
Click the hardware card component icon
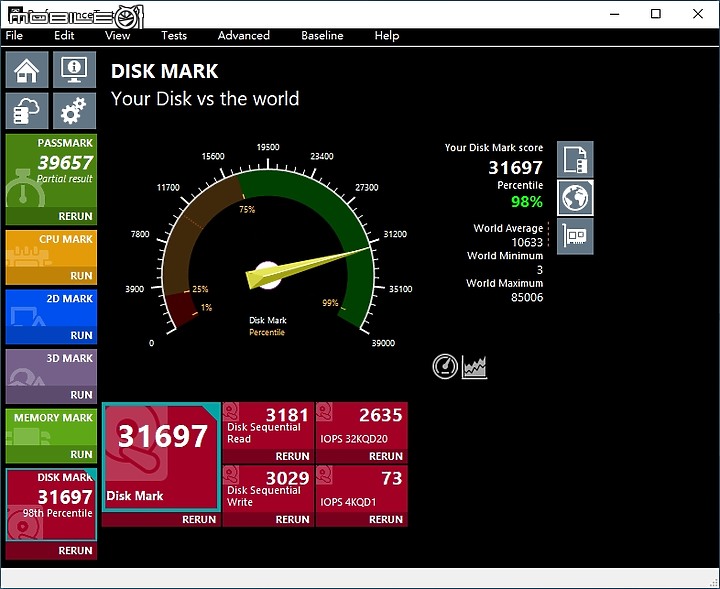point(575,236)
